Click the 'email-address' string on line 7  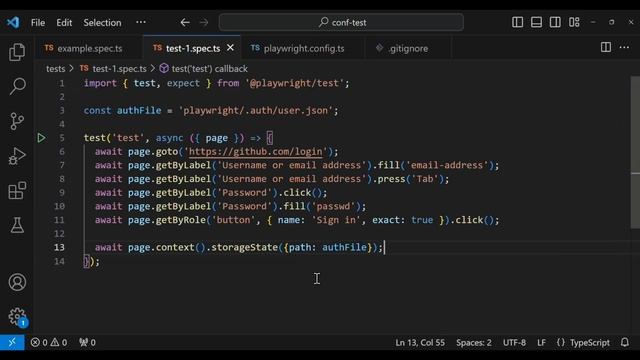(447, 165)
